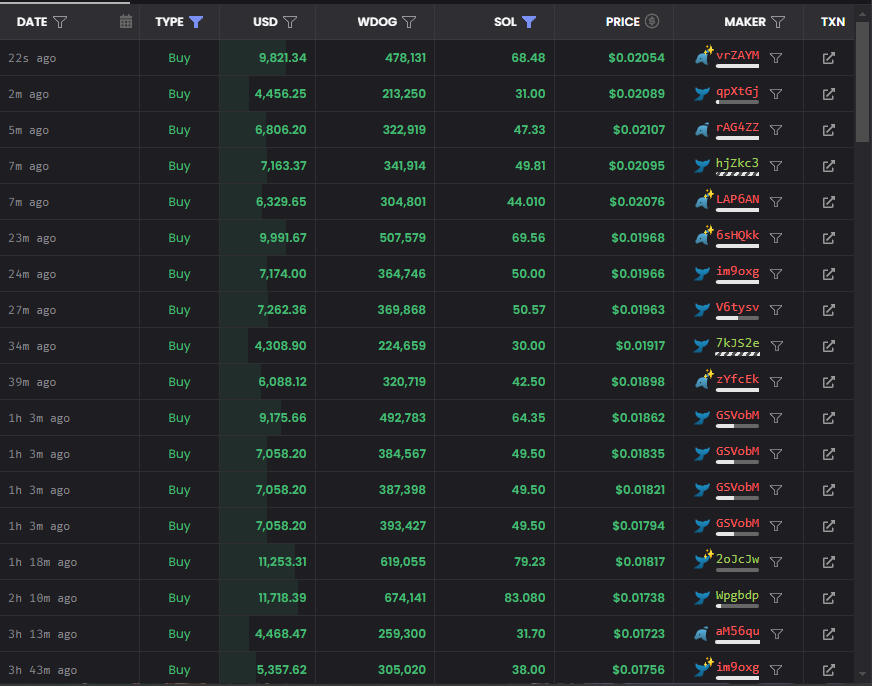This screenshot has height=686, width=872.
Task: Click the sparkle dolphin icon beside vrZAYM
Action: [704, 56]
